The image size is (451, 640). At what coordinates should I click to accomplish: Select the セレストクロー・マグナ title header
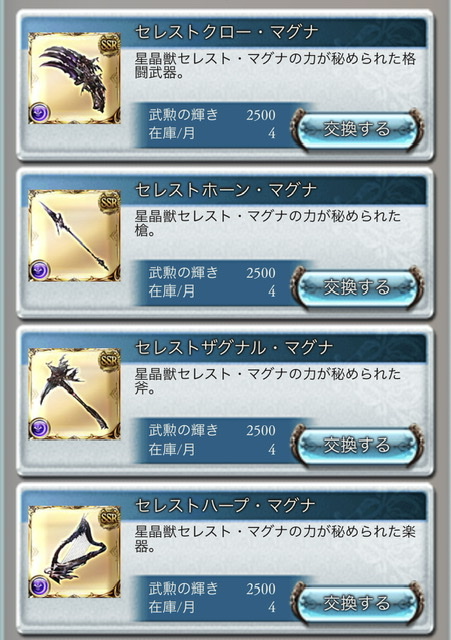(226, 32)
